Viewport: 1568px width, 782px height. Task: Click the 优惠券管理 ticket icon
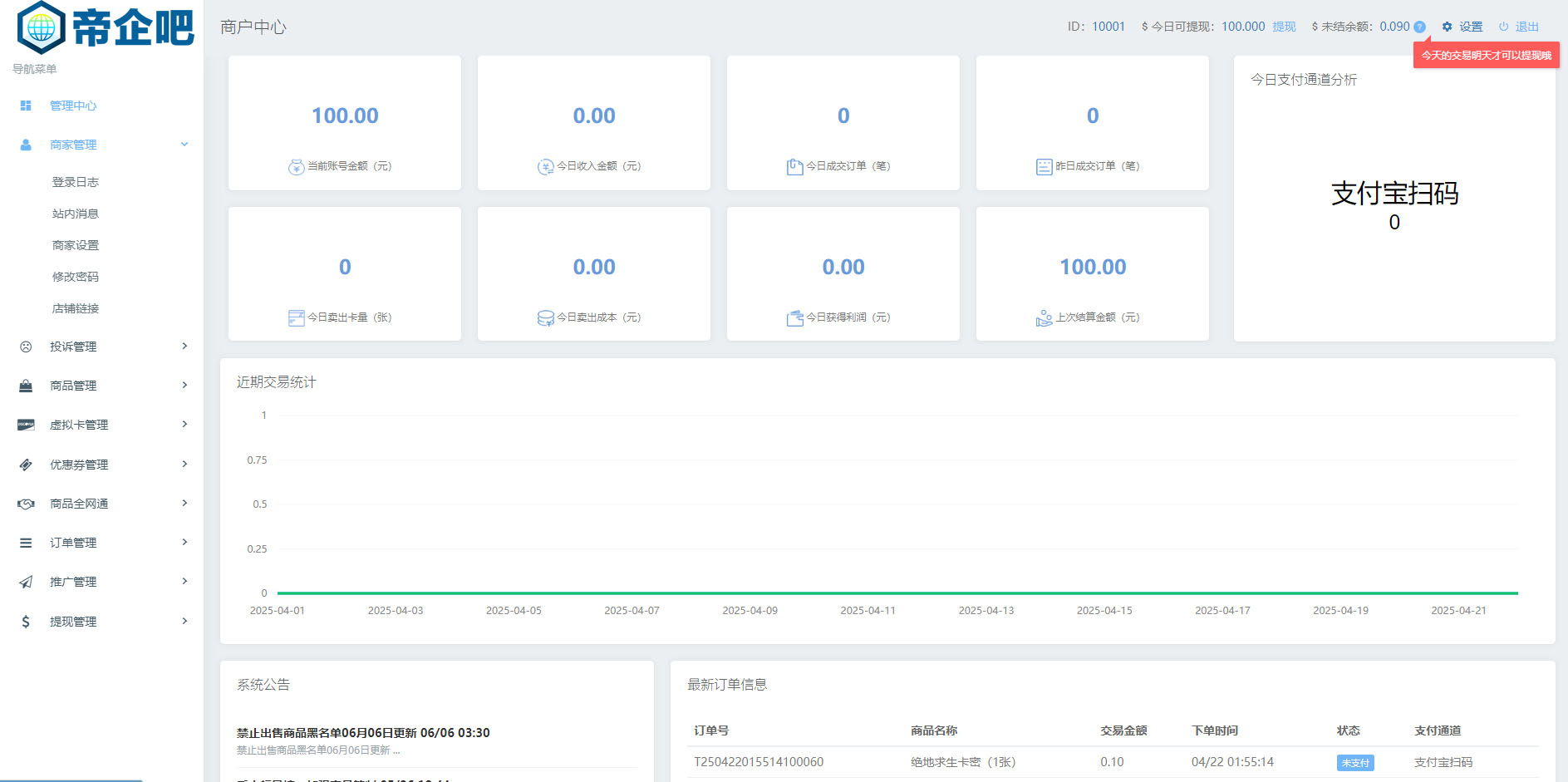click(26, 465)
